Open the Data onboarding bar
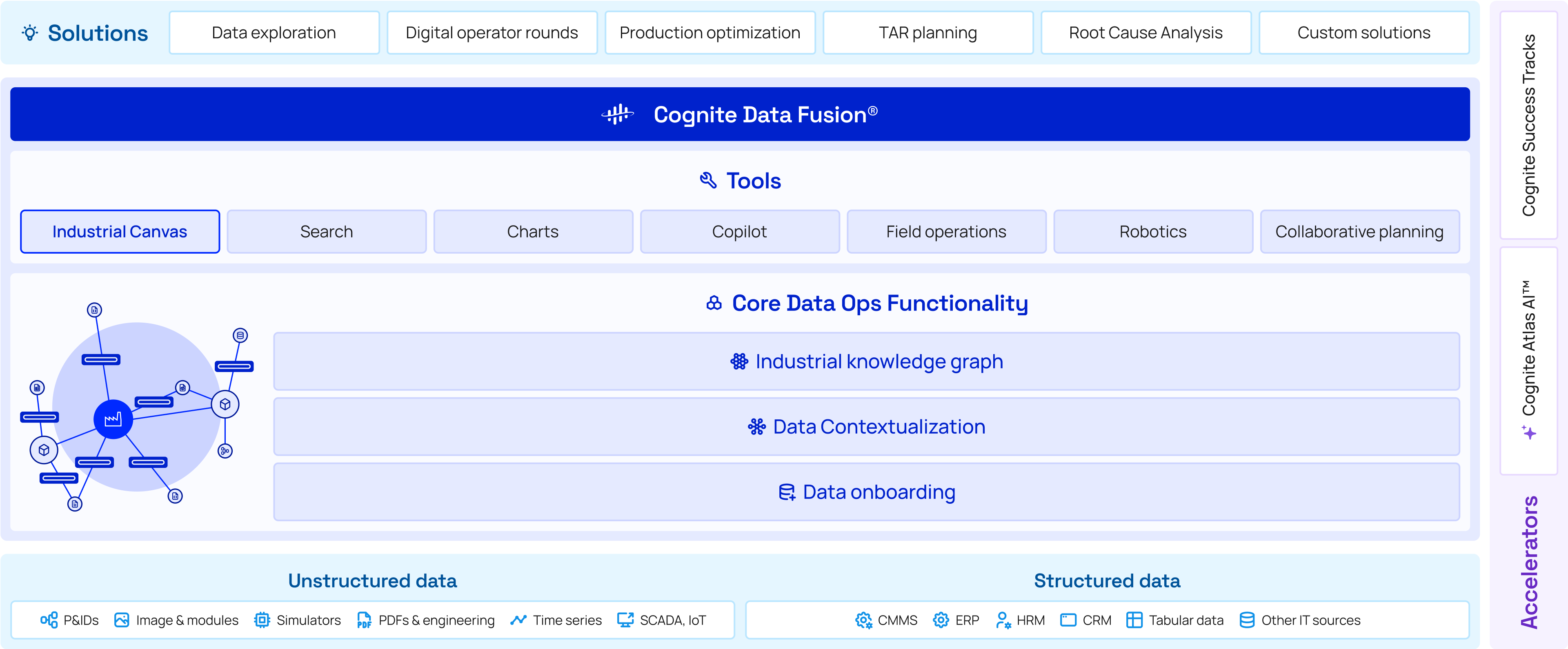 [867, 492]
